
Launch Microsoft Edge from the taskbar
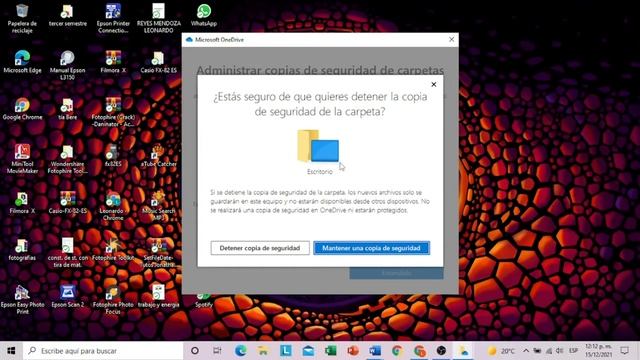(241, 351)
